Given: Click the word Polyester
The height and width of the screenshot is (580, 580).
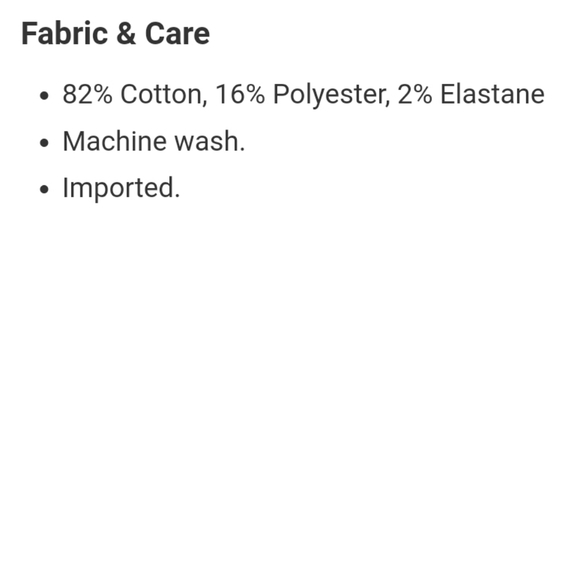Looking at the screenshot, I should tap(329, 95).
